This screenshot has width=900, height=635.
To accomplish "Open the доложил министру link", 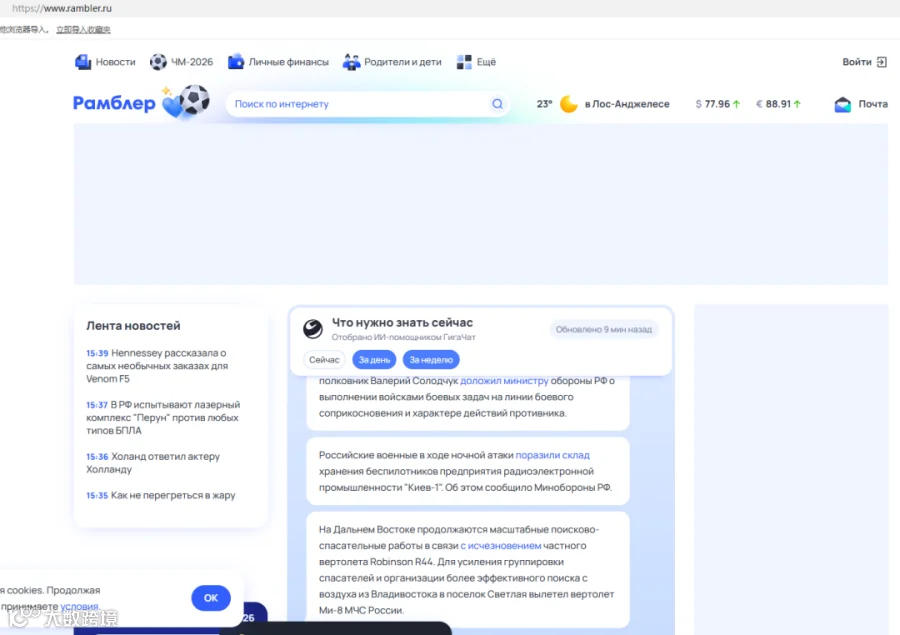I will pos(505,381).
